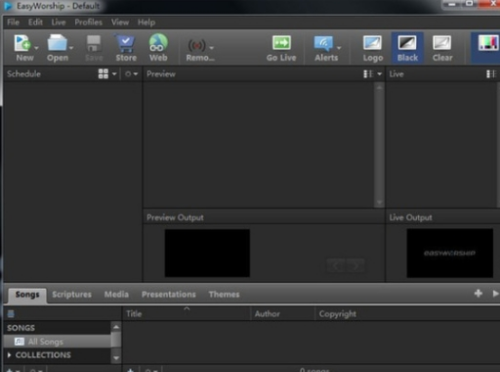Click the Remote control icon
The image size is (500, 372).
(197, 45)
